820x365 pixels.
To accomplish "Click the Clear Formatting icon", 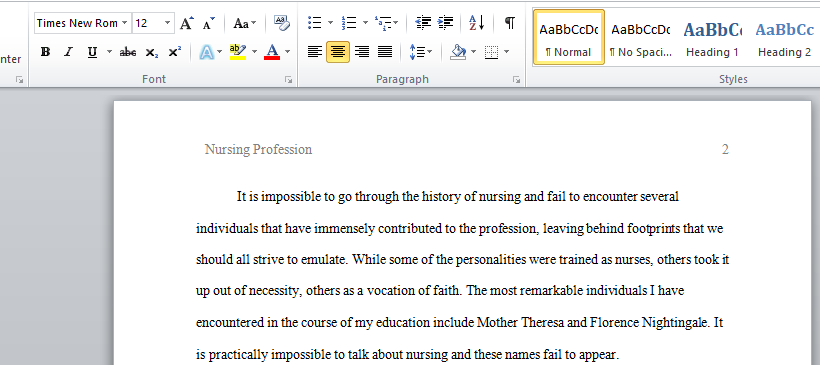I will pyautogui.click(x=282, y=23).
